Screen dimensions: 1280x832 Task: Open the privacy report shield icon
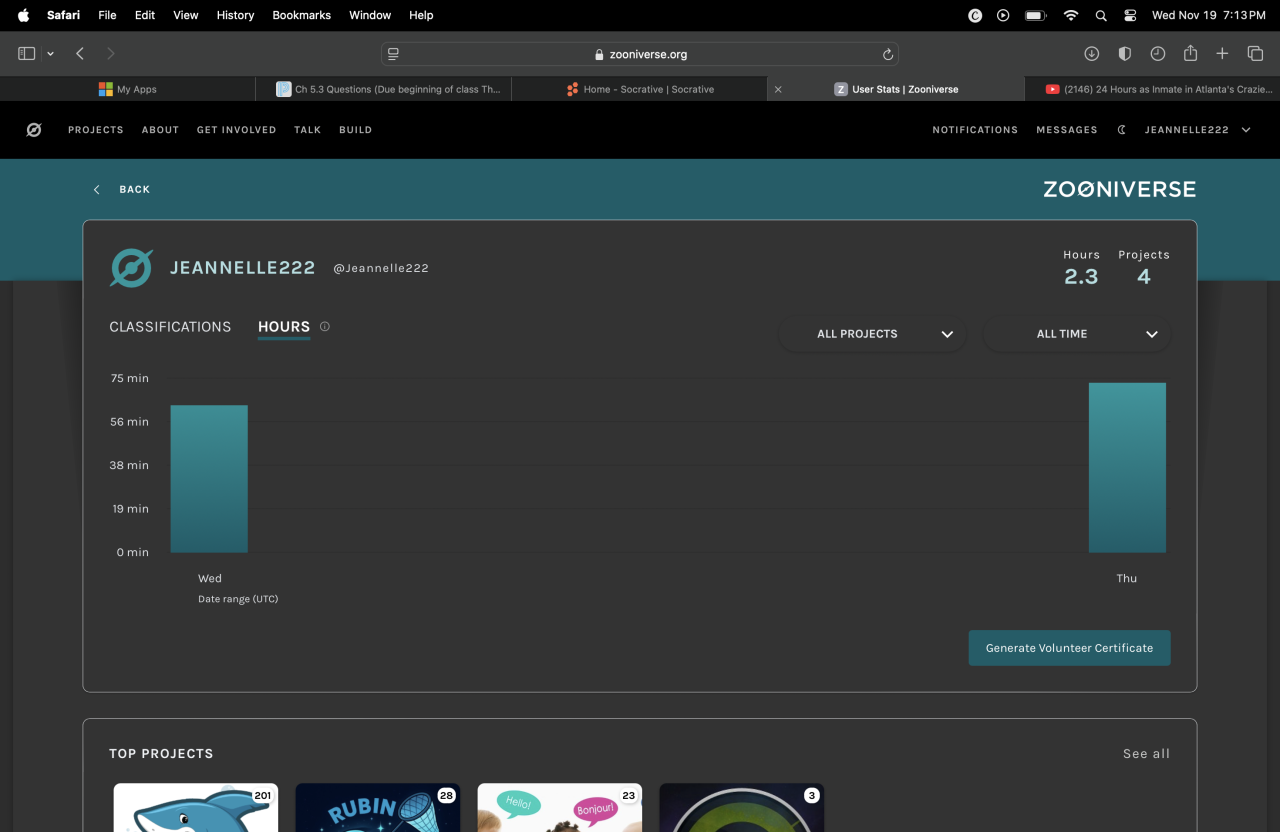(x=1125, y=54)
